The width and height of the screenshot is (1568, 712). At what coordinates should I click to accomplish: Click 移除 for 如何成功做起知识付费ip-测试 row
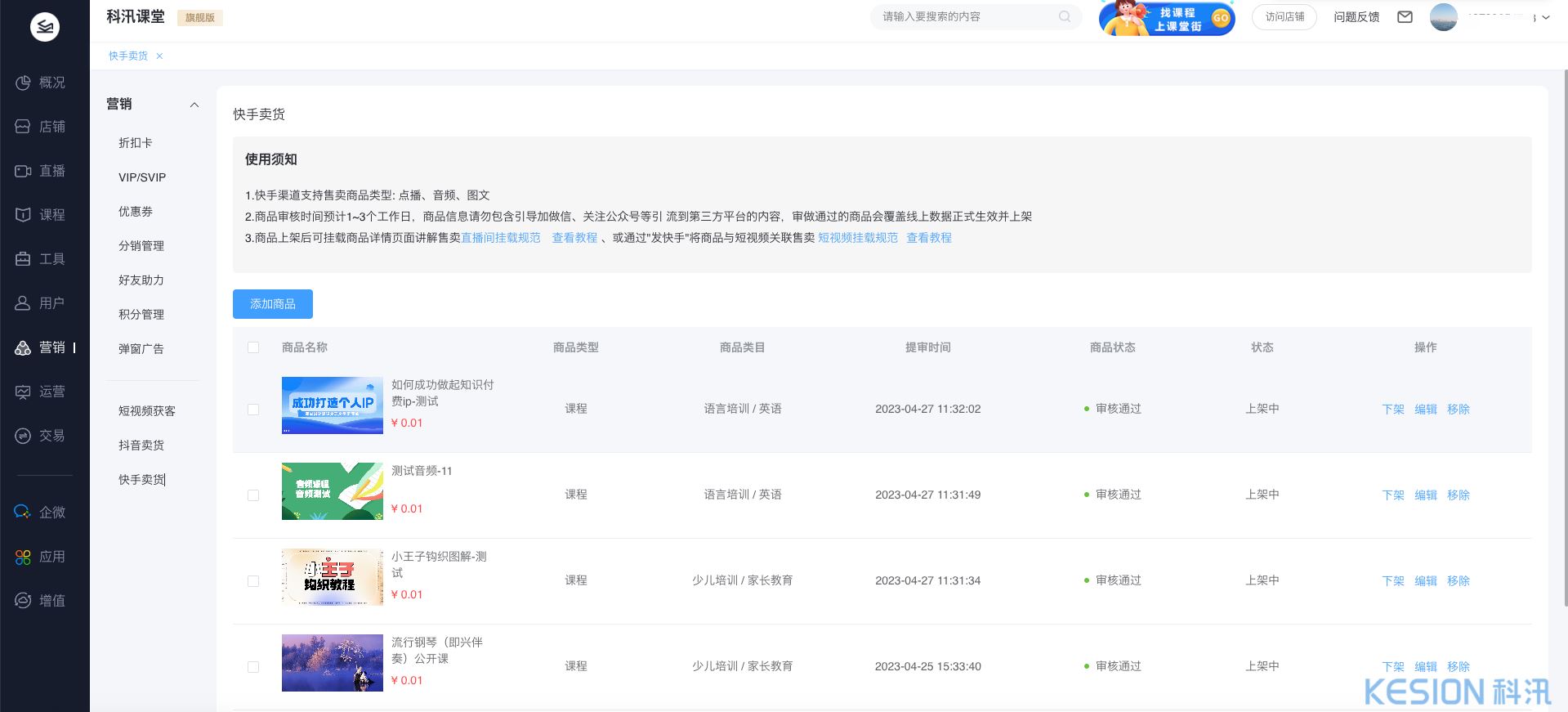1459,410
